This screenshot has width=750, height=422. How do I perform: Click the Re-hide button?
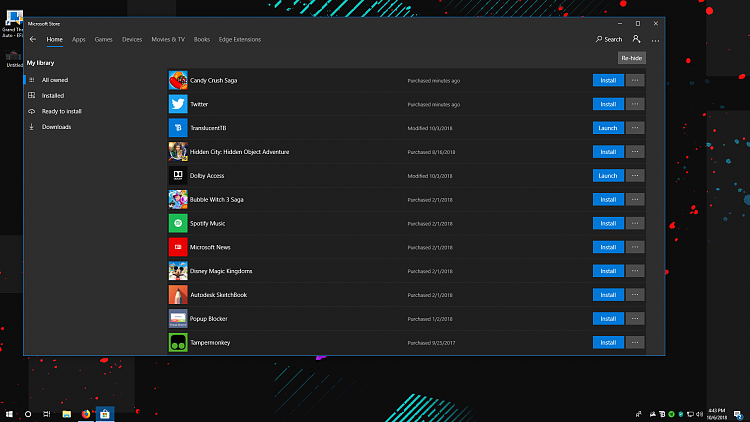pyautogui.click(x=631, y=58)
